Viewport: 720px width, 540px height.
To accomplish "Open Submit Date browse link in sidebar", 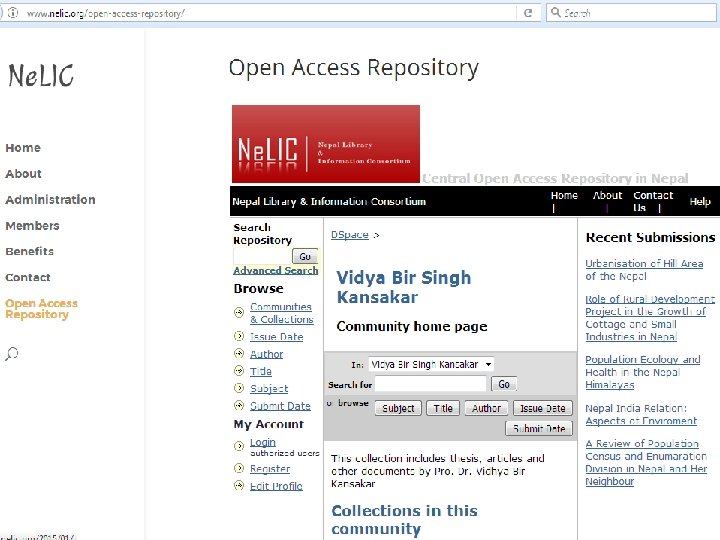I will (280, 406).
